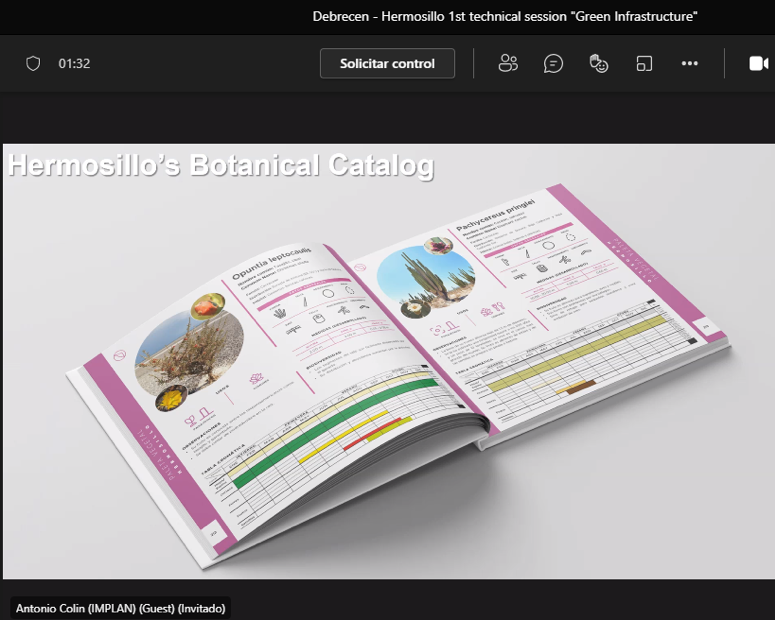Open the meeting chat
The height and width of the screenshot is (620, 775).
coord(553,63)
